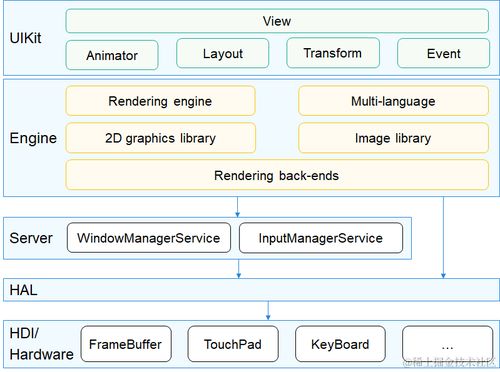500x372 pixels.
Task: Click the WindowManagerService box
Action: click(149, 238)
